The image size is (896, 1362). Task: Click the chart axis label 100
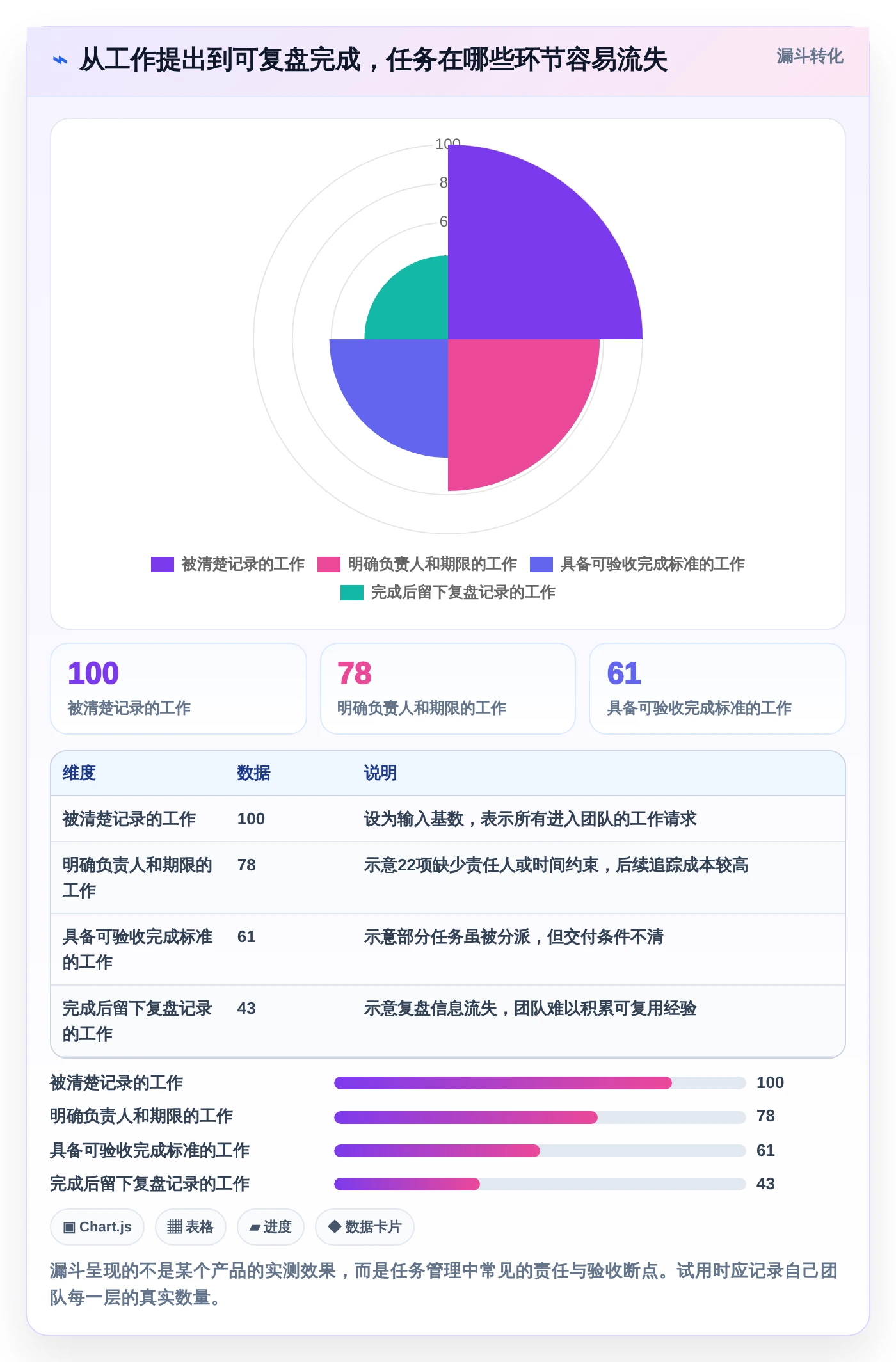[448, 144]
